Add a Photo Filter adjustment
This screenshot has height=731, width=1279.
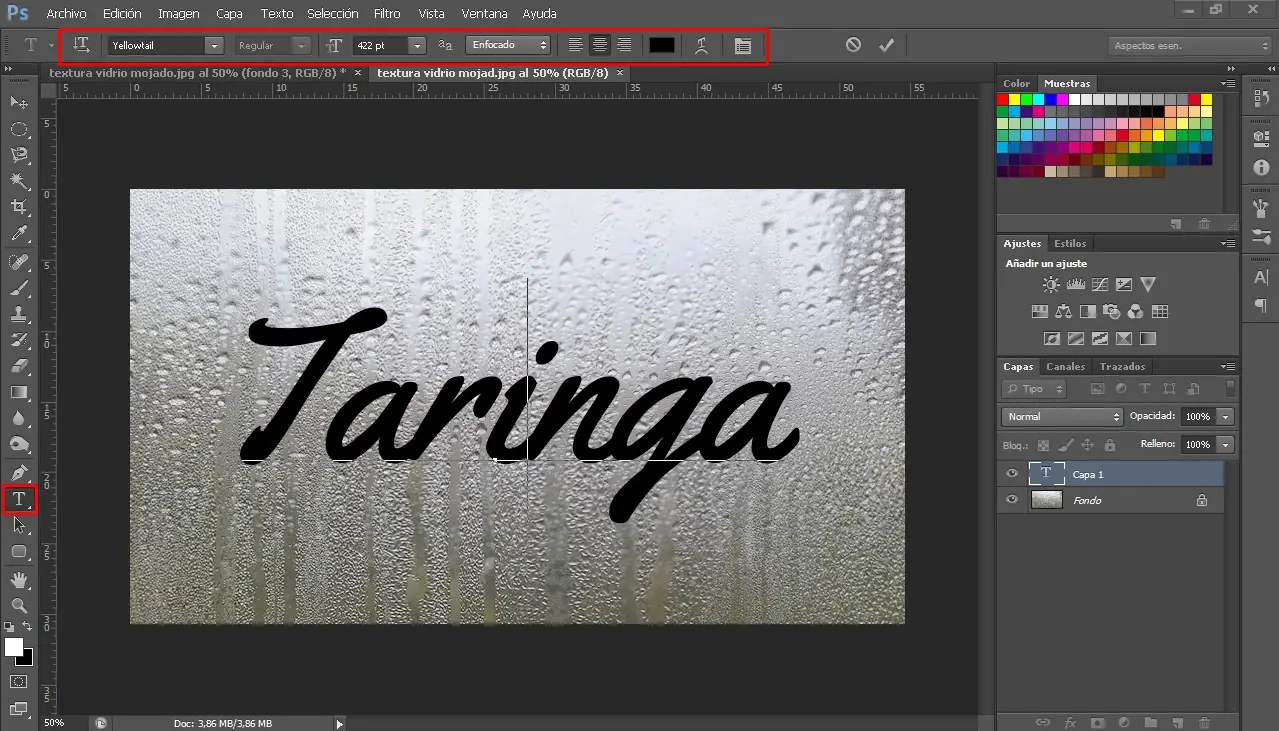1112,312
